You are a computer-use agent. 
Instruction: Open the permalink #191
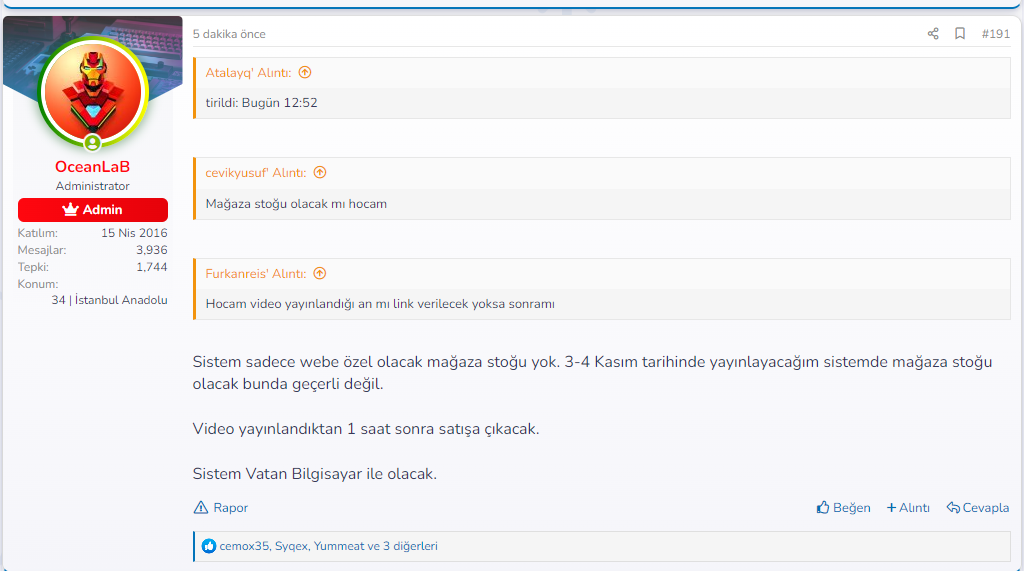pos(995,34)
